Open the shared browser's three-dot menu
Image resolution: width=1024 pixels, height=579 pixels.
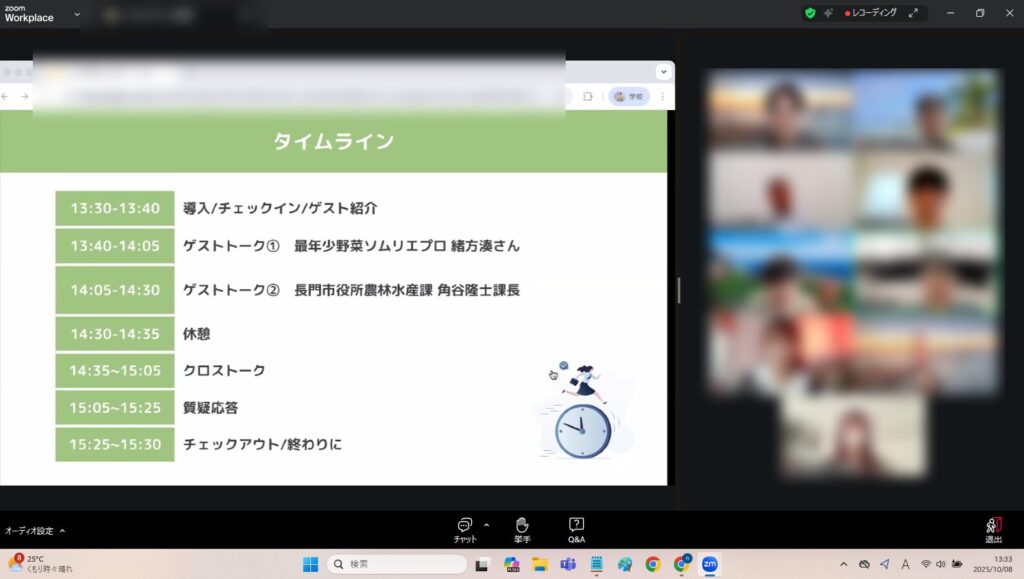662,96
